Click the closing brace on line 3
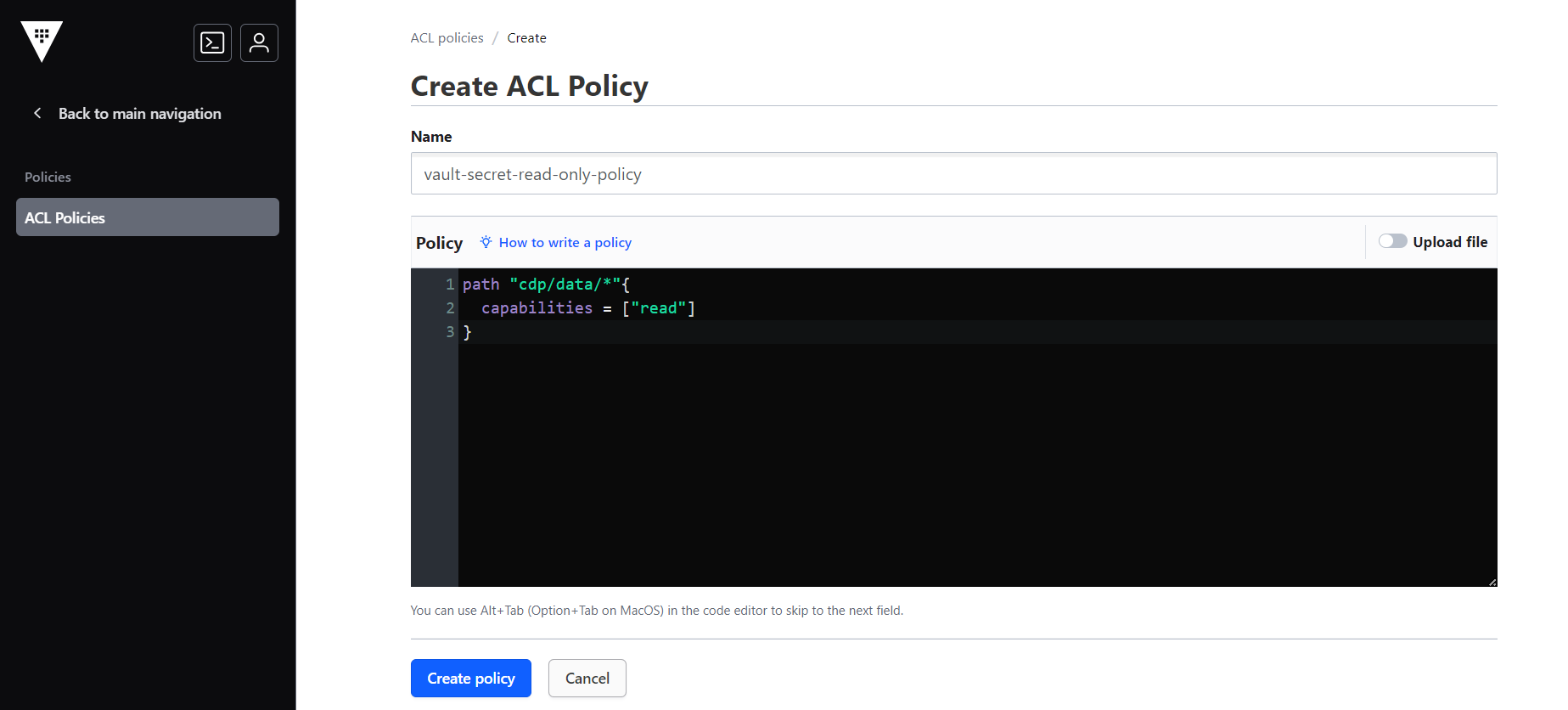Screen dimensions: 1568x710 point(467,332)
